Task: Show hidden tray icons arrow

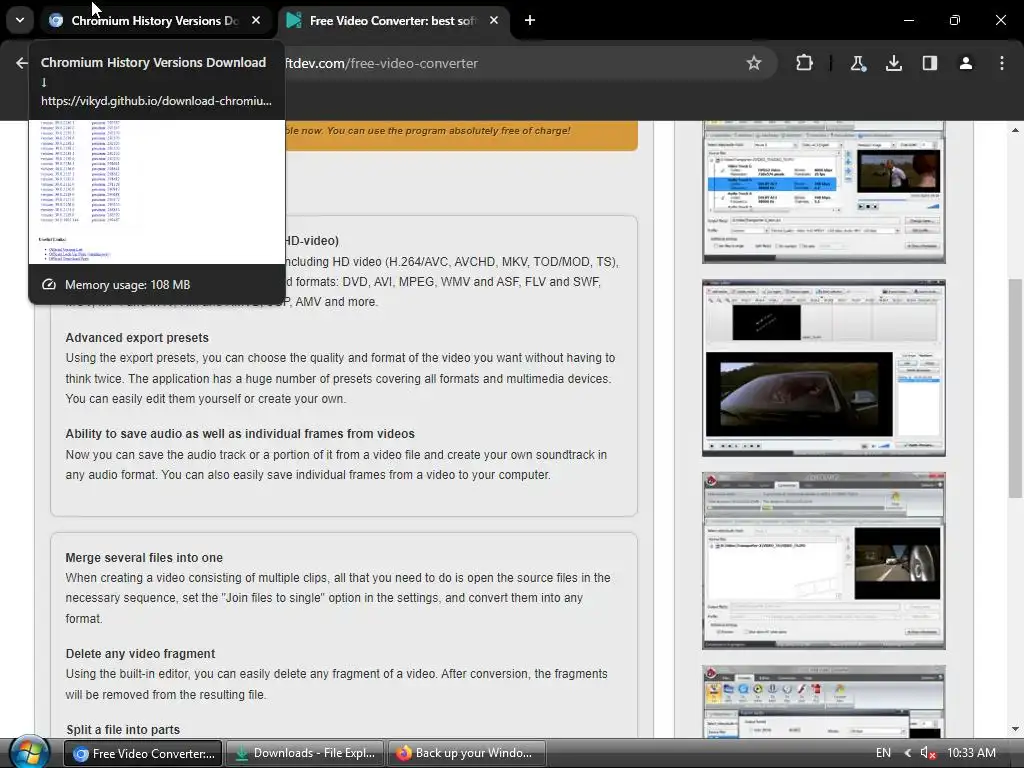Action: [908, 753]
